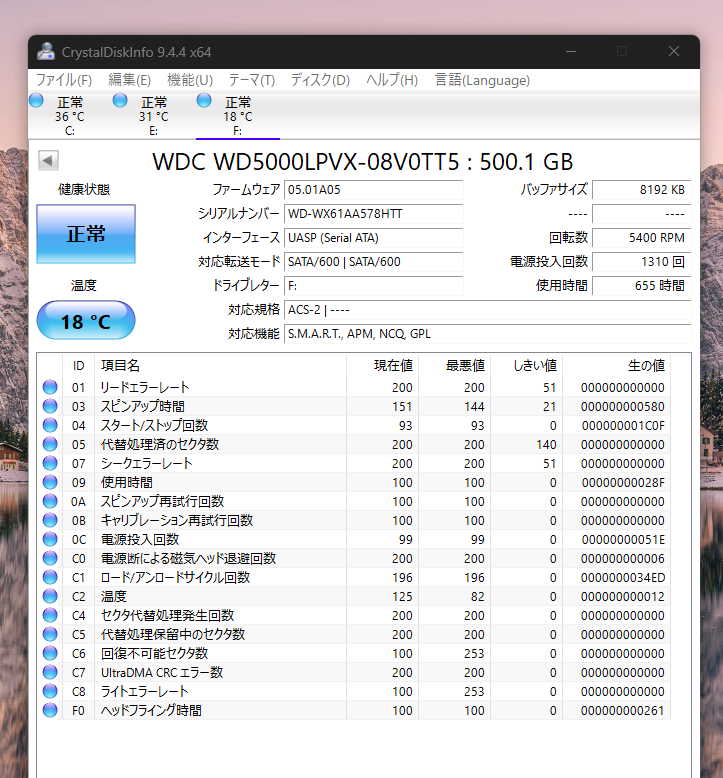Open the 言語(Language) menu
The height and width of the screenshot is (778, 723).
pyautogui.click(x=482, y=80)
